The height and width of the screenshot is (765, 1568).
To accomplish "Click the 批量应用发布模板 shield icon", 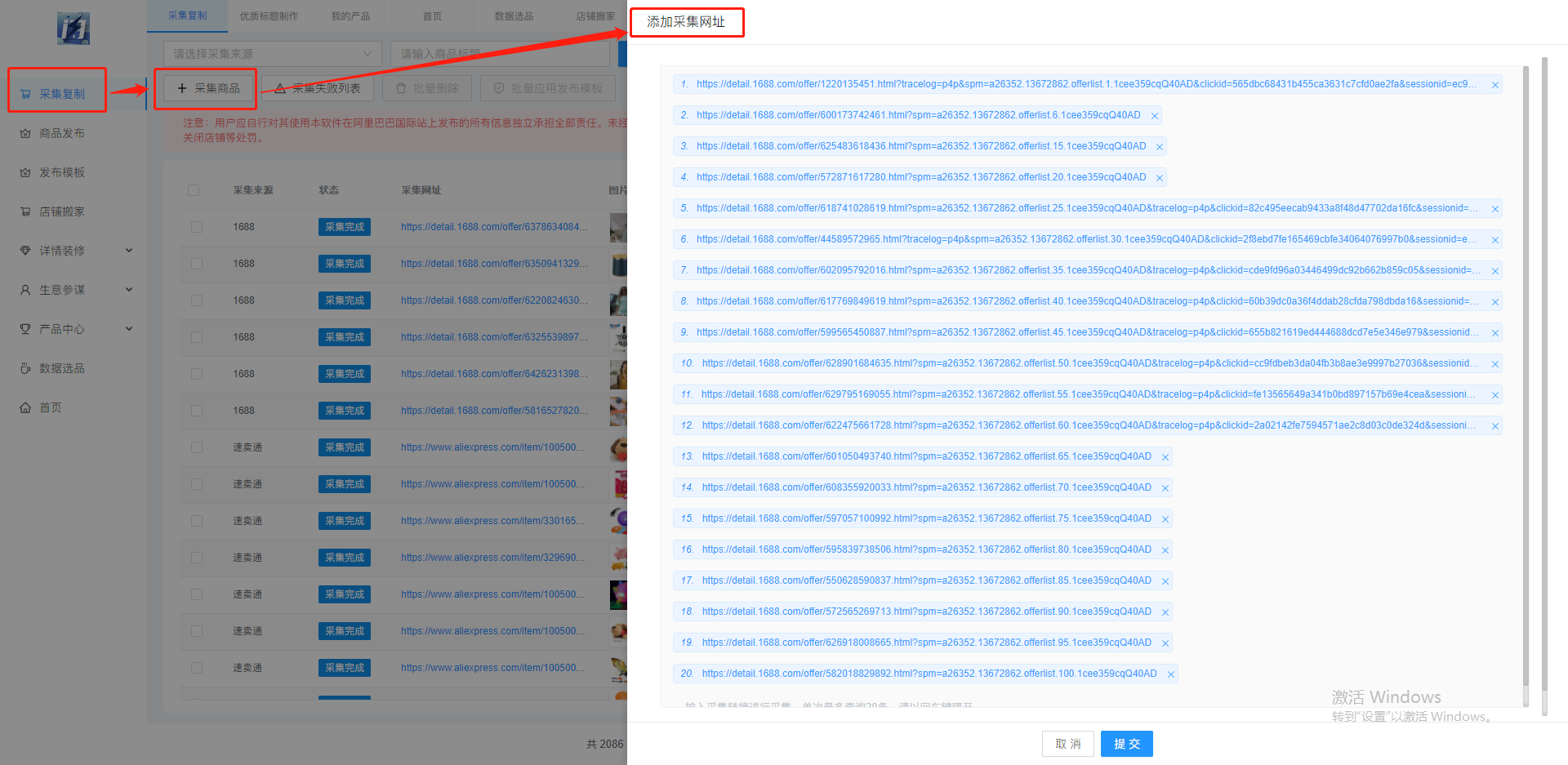I will coord(499,88).
